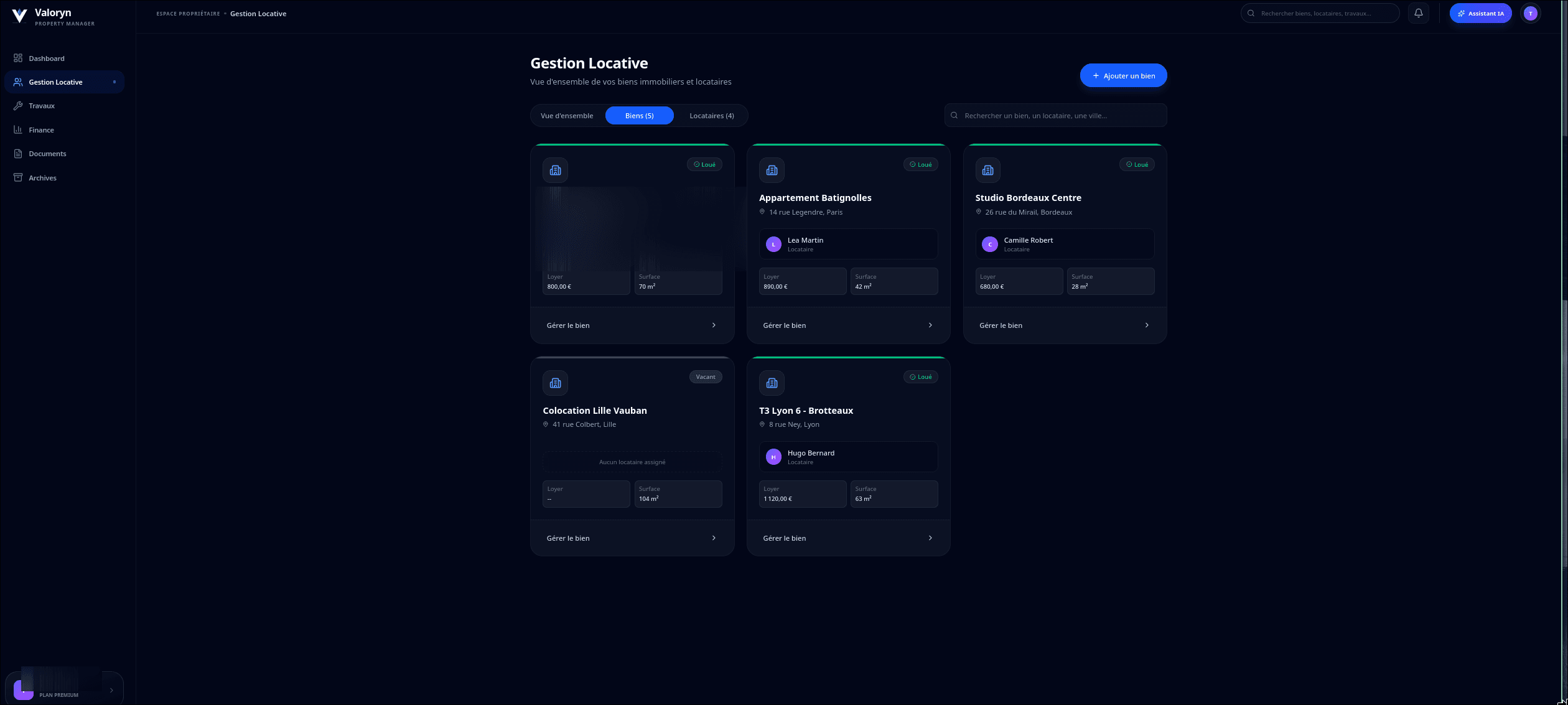Click the building icon on Studio Bordeaux Centre card
This screenshot has width=1568, height=705.
(x=987, y=169)
